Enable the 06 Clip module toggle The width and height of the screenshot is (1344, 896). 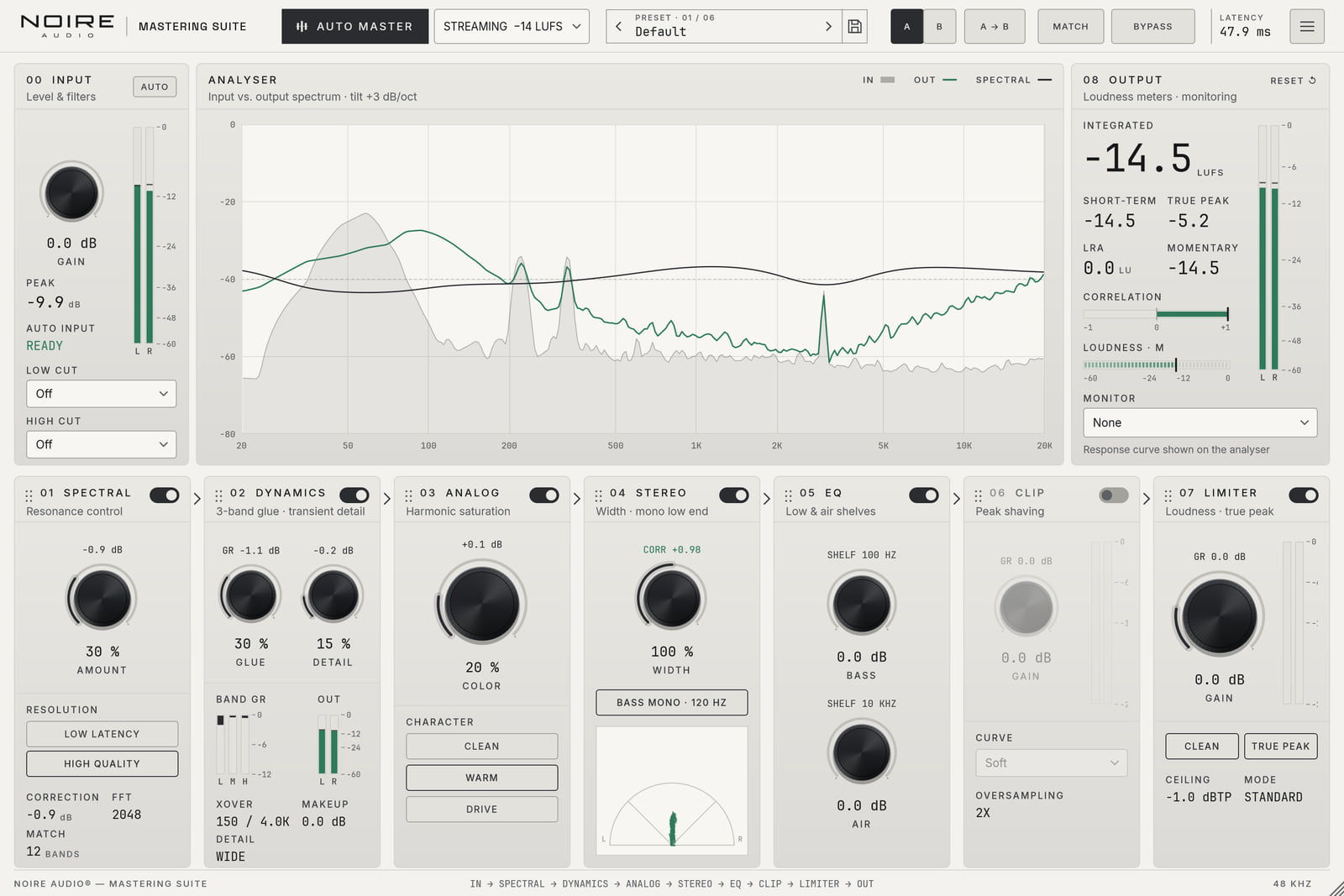pyautogui.click(x=1114, y=495)
